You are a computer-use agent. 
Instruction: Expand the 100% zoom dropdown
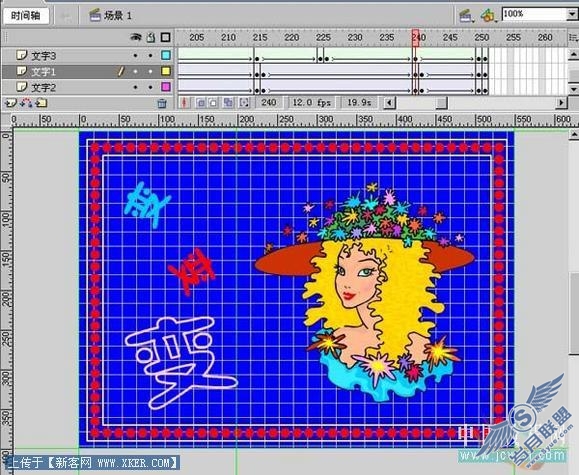[572, 14]
